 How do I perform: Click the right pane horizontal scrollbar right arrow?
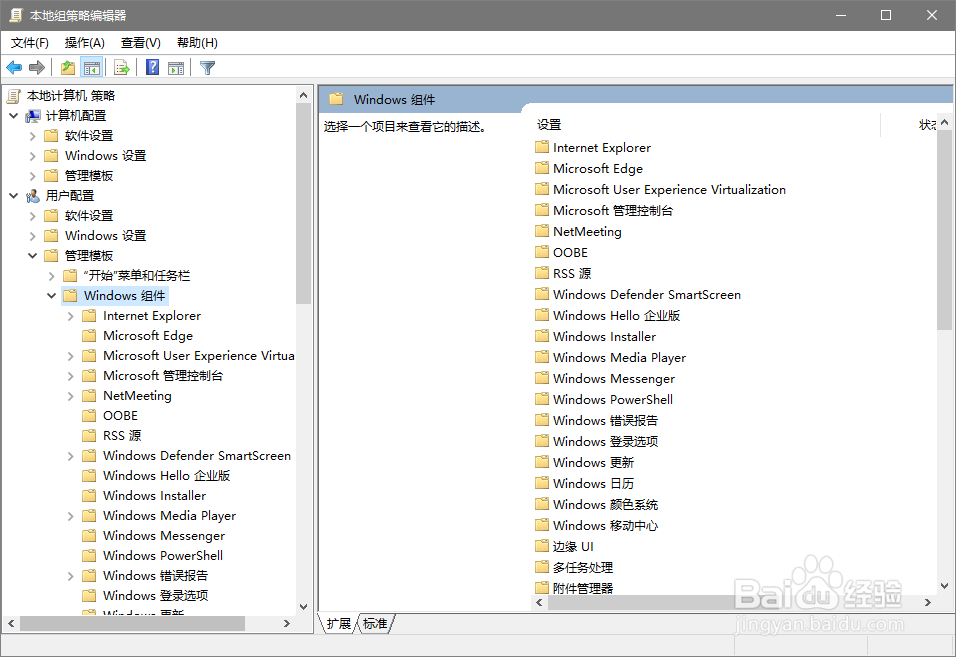tap(927, 602)
